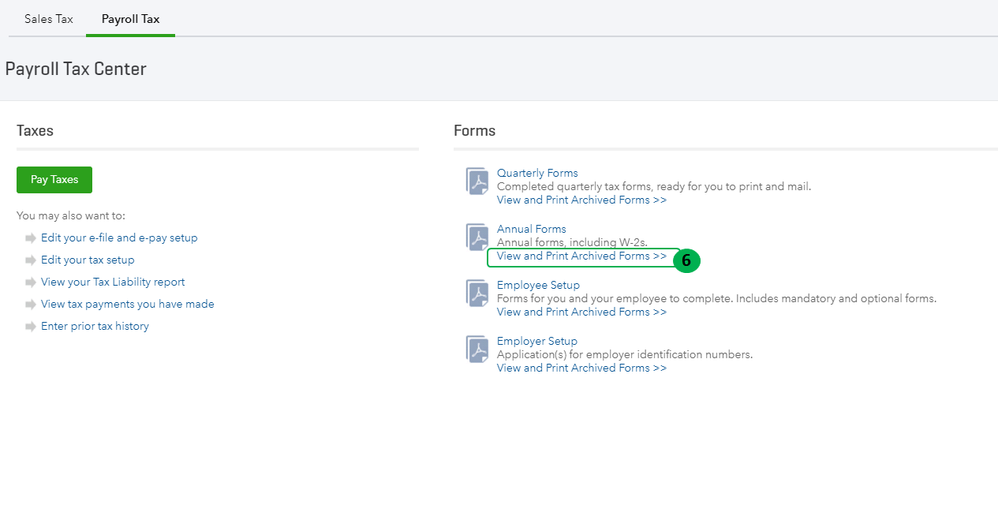Open View tax payments you have made
The image size is (998, 505).
pos(127,304)
